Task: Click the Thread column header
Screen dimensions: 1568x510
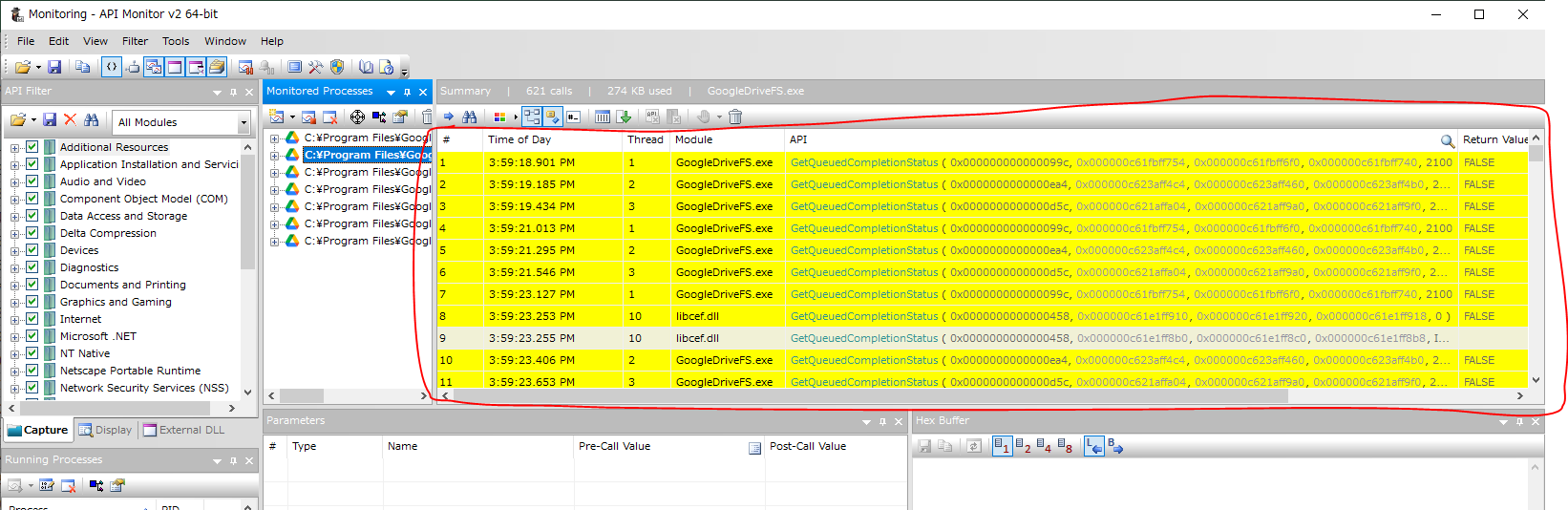Action: pyautogui.click(x=646, y=139)
